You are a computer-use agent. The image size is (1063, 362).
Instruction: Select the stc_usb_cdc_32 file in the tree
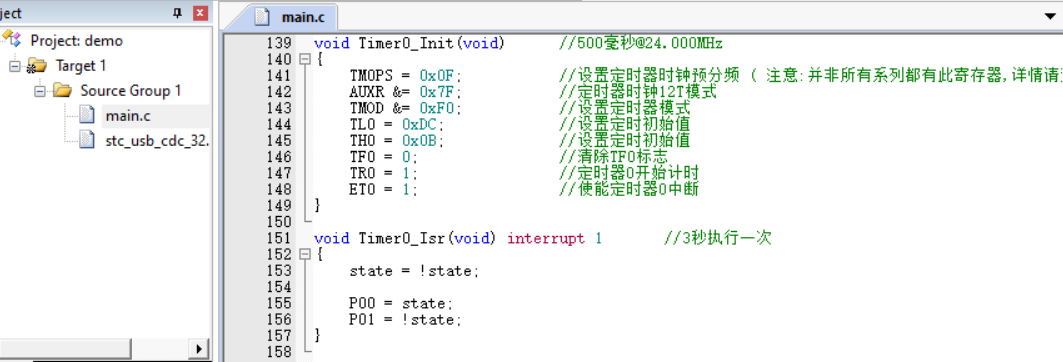[156, 141]
